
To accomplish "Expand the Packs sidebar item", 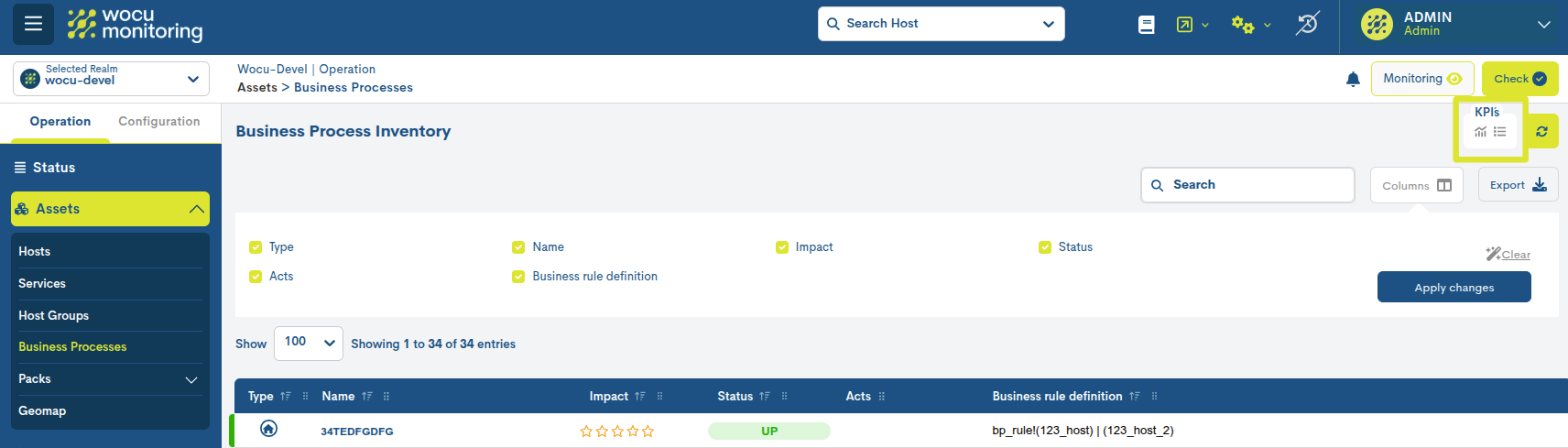I will tap(111, 378).
